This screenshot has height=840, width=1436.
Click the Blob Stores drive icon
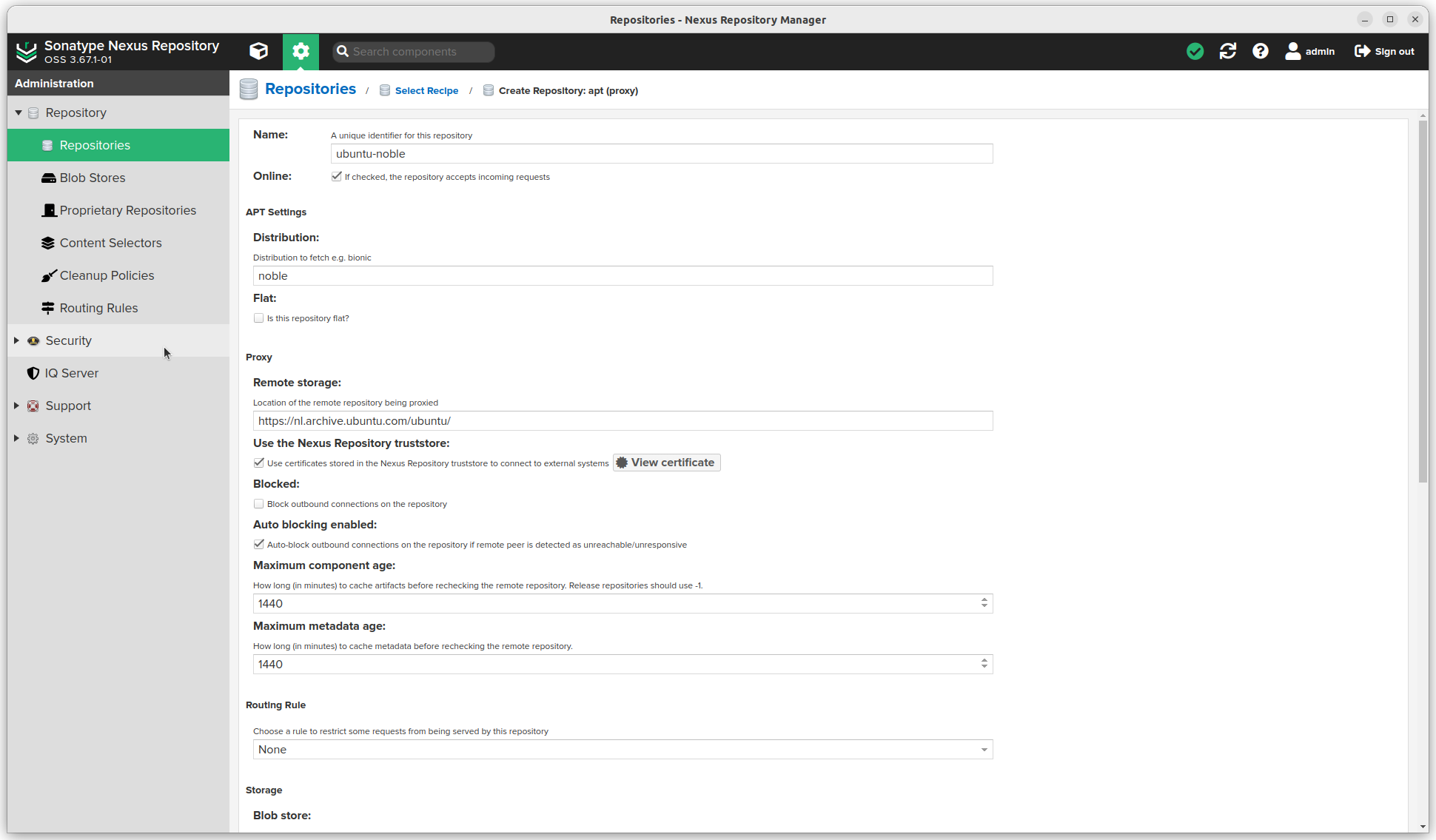coord(48,178)
